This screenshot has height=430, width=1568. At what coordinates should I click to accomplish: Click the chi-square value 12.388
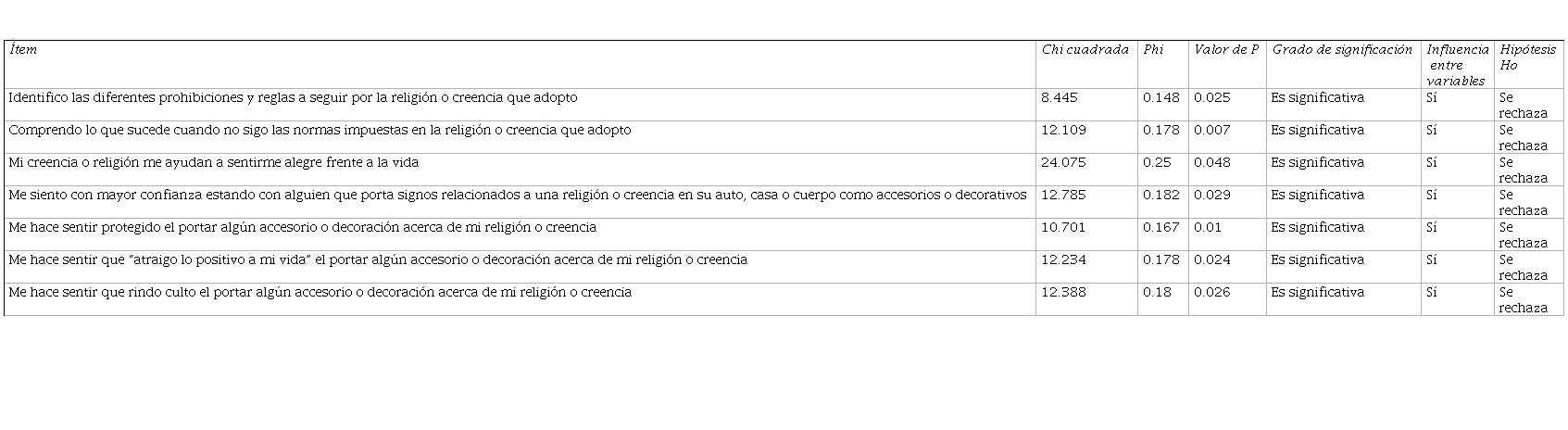pos(1063,292)
